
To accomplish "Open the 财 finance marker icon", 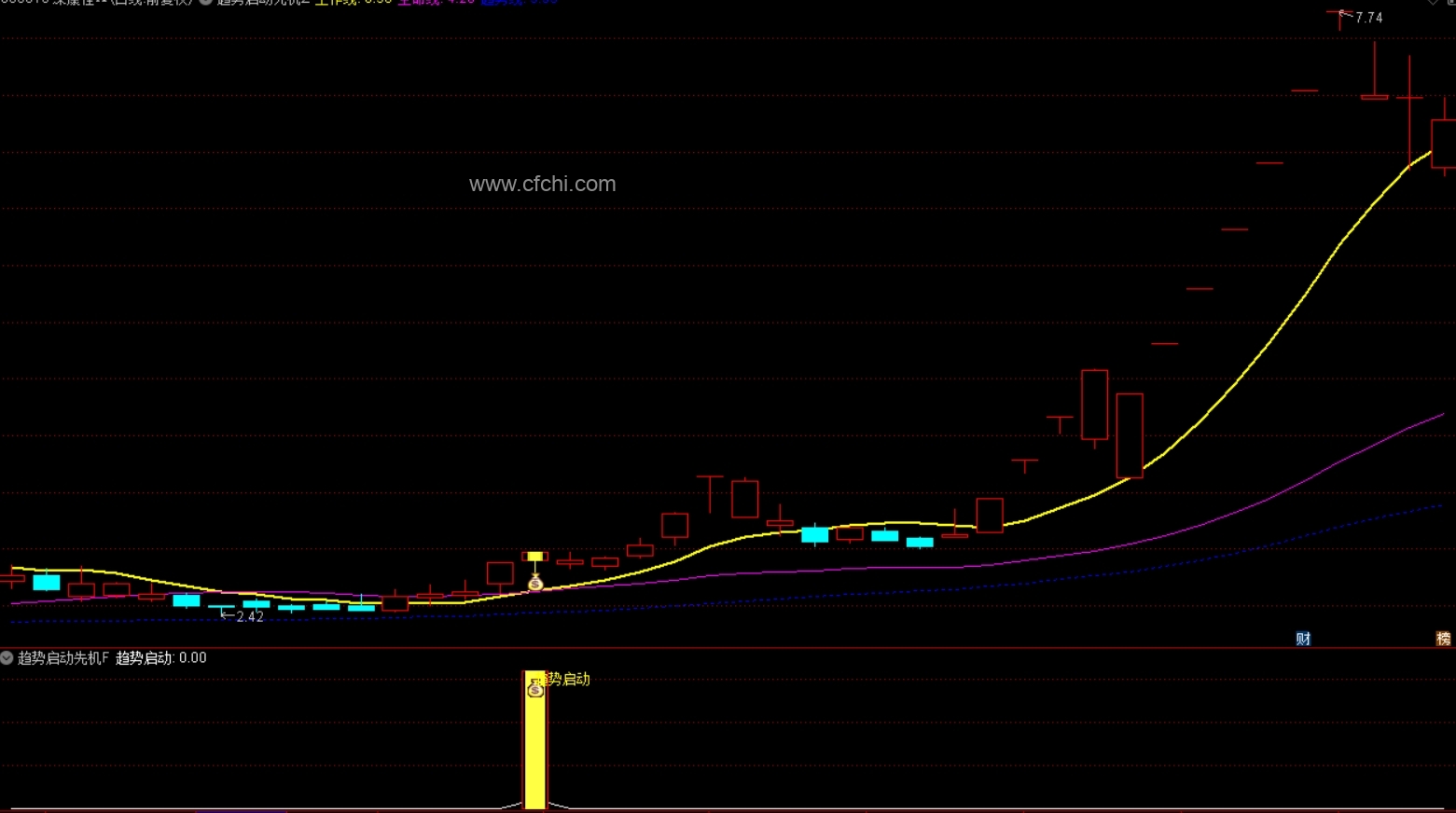I will click(x=1303, y=639).
